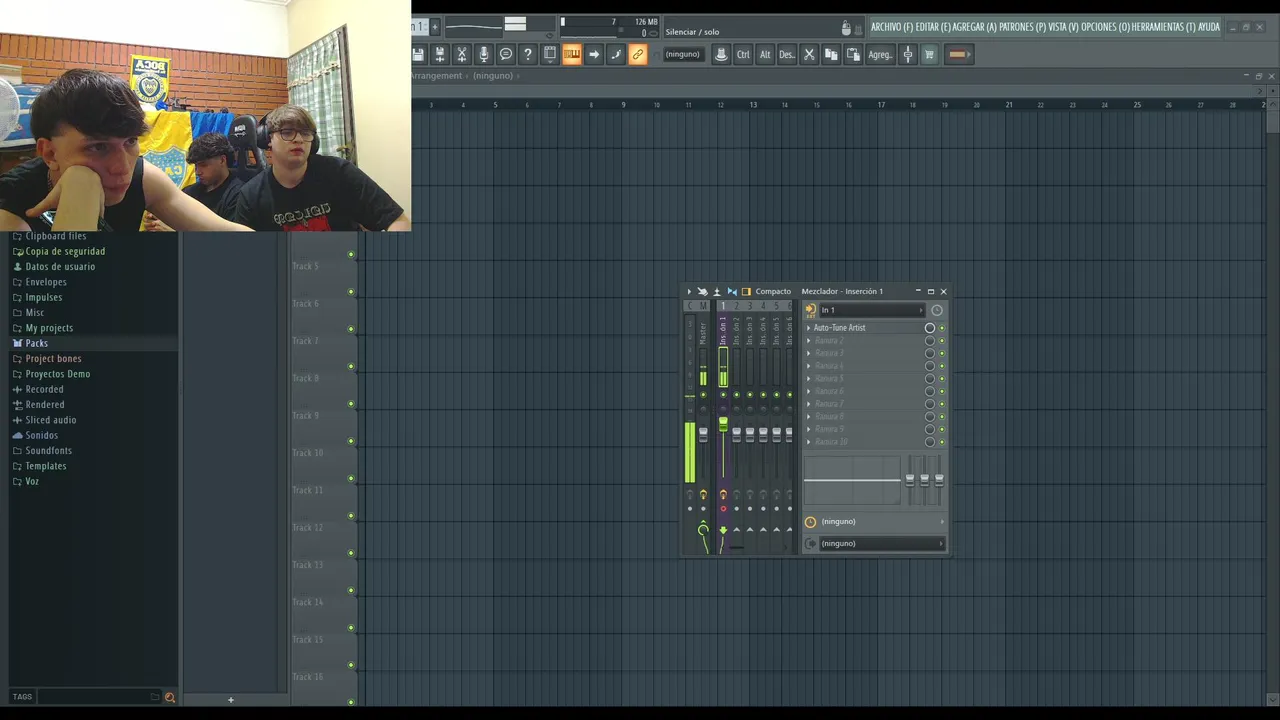Click the scissors icon beside the microphone
Screen dimensions: 1280x720
[462, 54]
